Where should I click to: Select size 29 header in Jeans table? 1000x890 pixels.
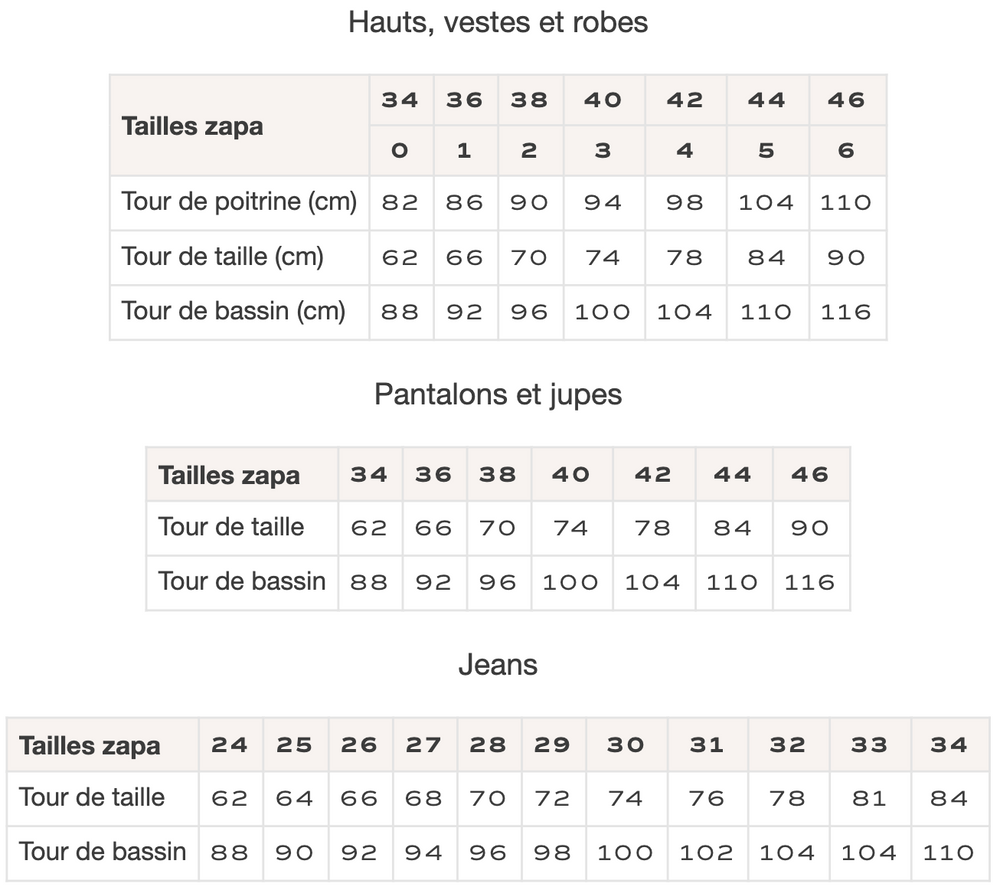[x=552, y=745]
